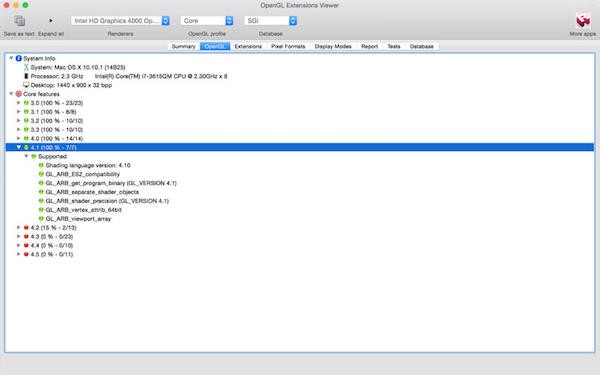Select the Desktop: 1440 x 900 x 32 bpp row
Image resolution: width=600 pixels, height=375 pixels.
[300, 85]
